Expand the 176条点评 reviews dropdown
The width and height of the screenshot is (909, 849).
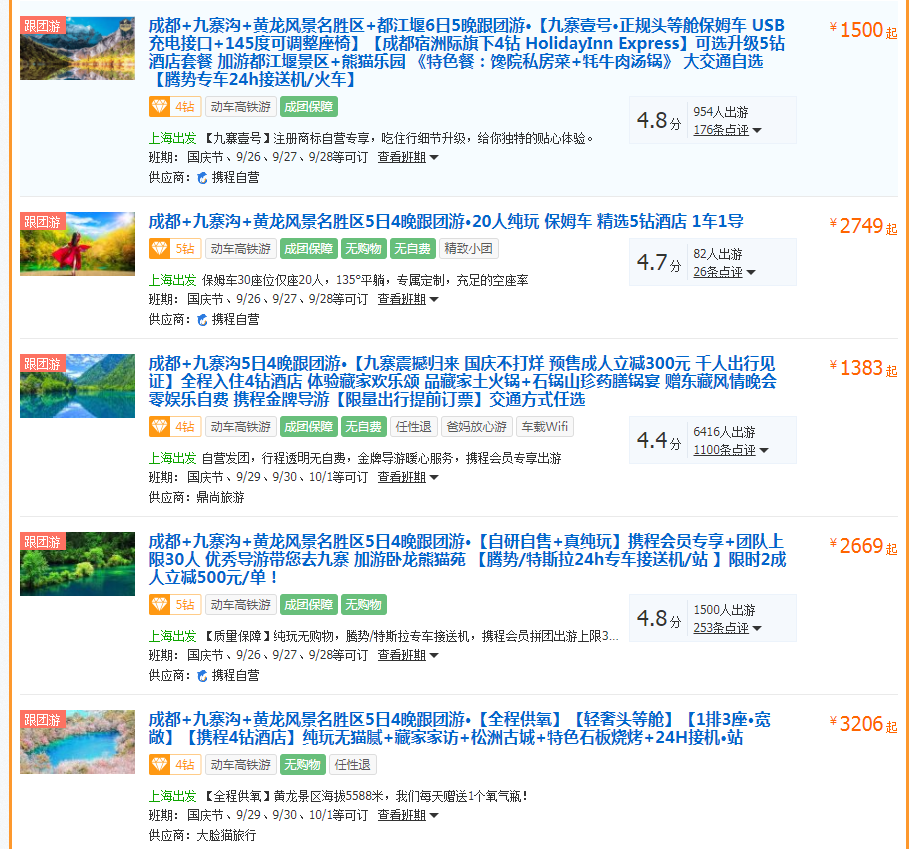click(x=727, y=130)
